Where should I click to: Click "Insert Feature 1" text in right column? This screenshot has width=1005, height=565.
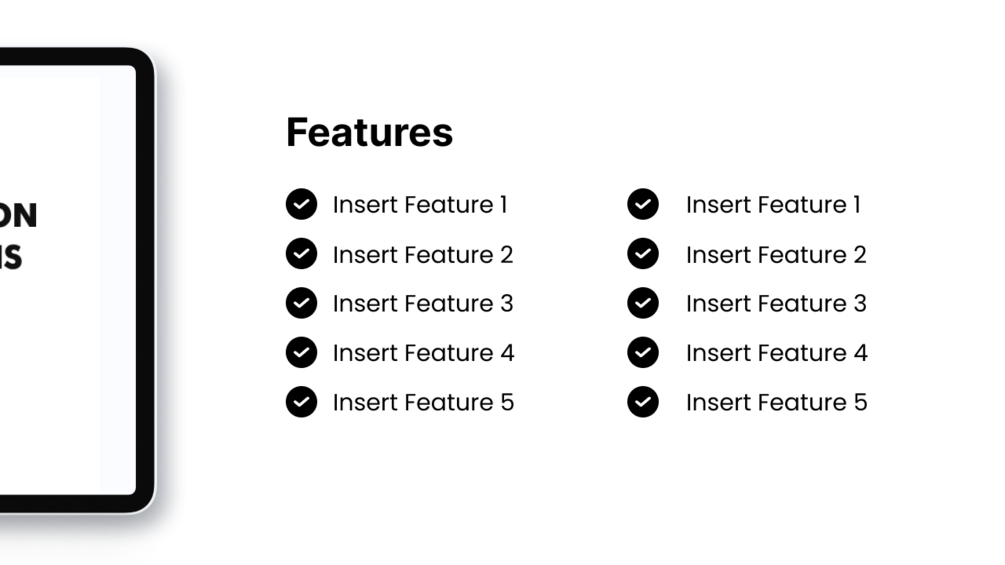click(773, 205)
